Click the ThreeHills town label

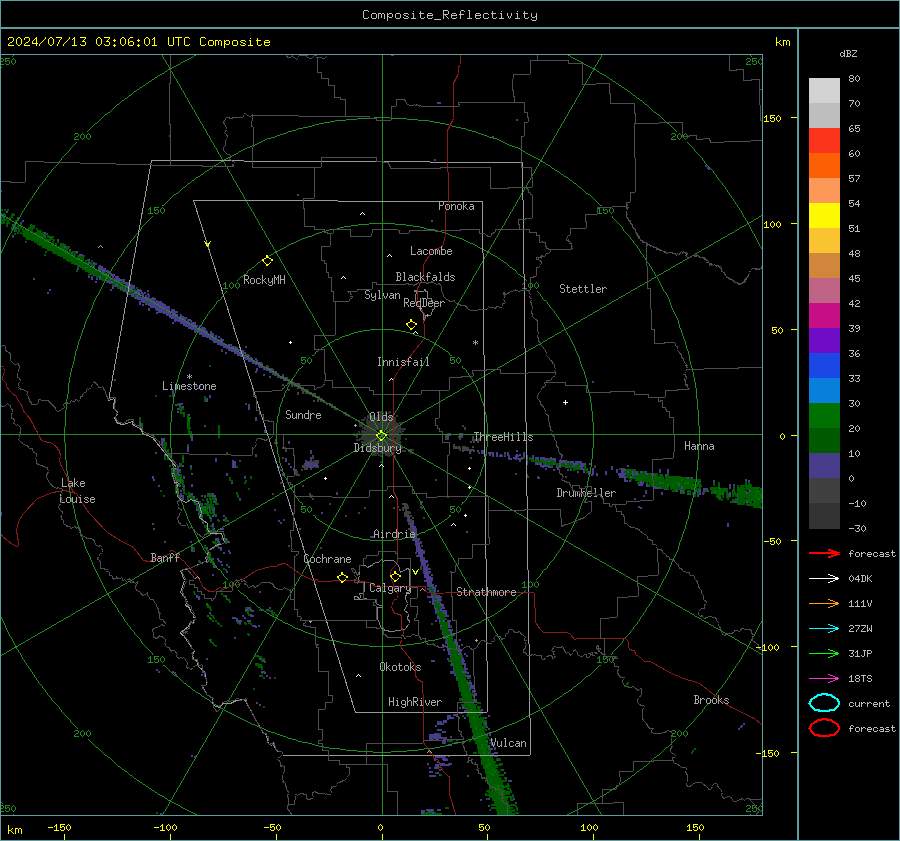503,437
